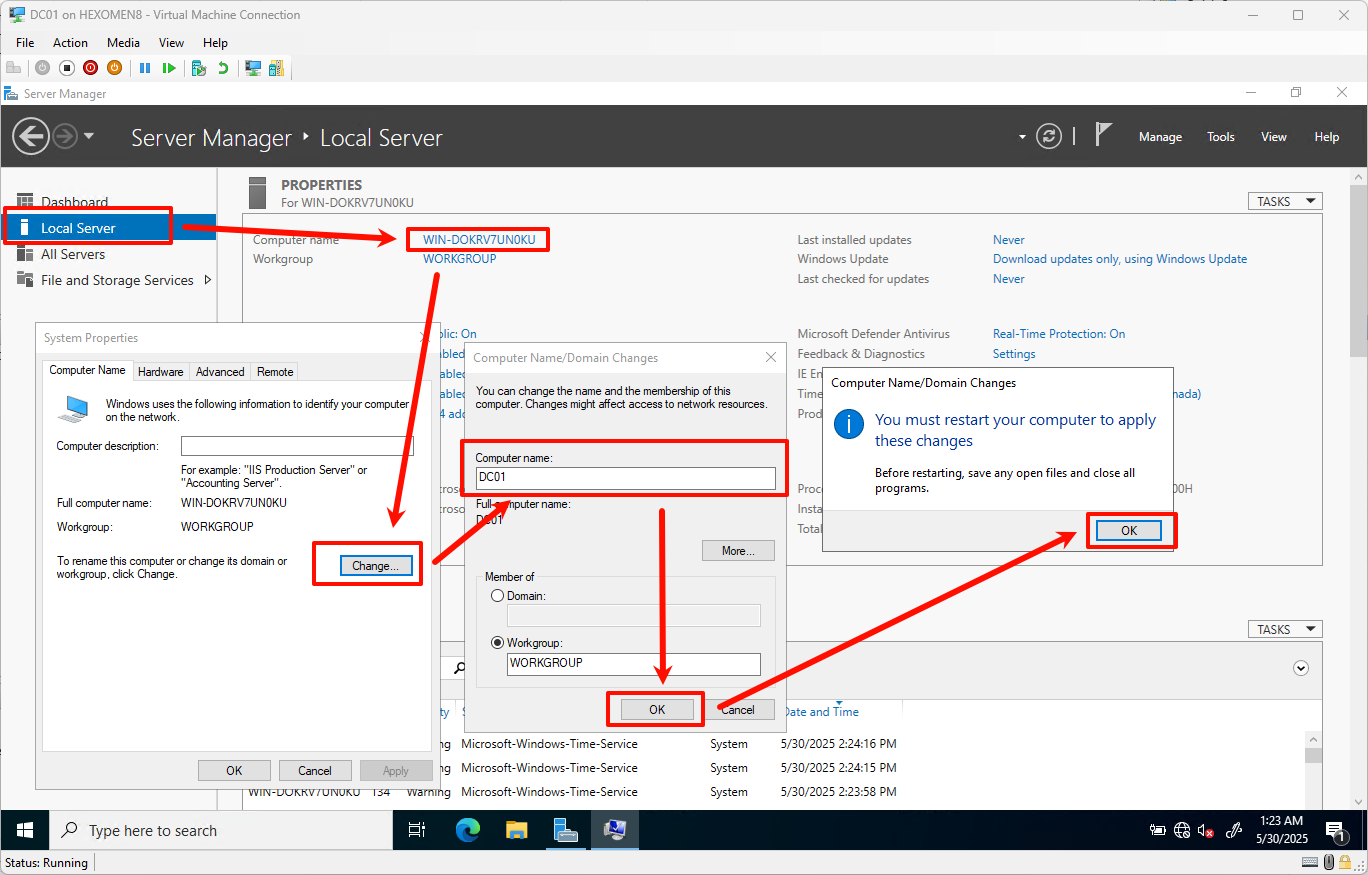1368x875 pixels.
Task: Click the Computer name input field
Action: pyautogui.click(x=626, y=477)
